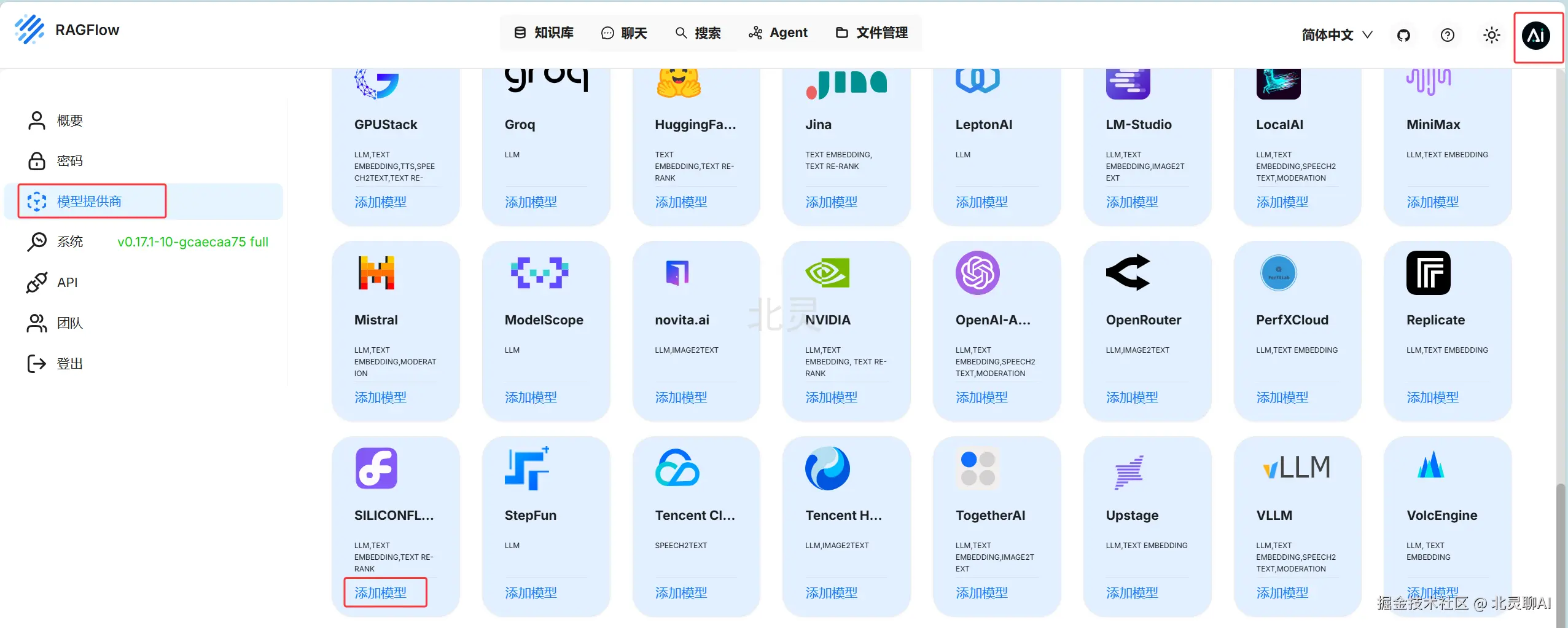Click the novita.ai logo icon

point(677,273)
